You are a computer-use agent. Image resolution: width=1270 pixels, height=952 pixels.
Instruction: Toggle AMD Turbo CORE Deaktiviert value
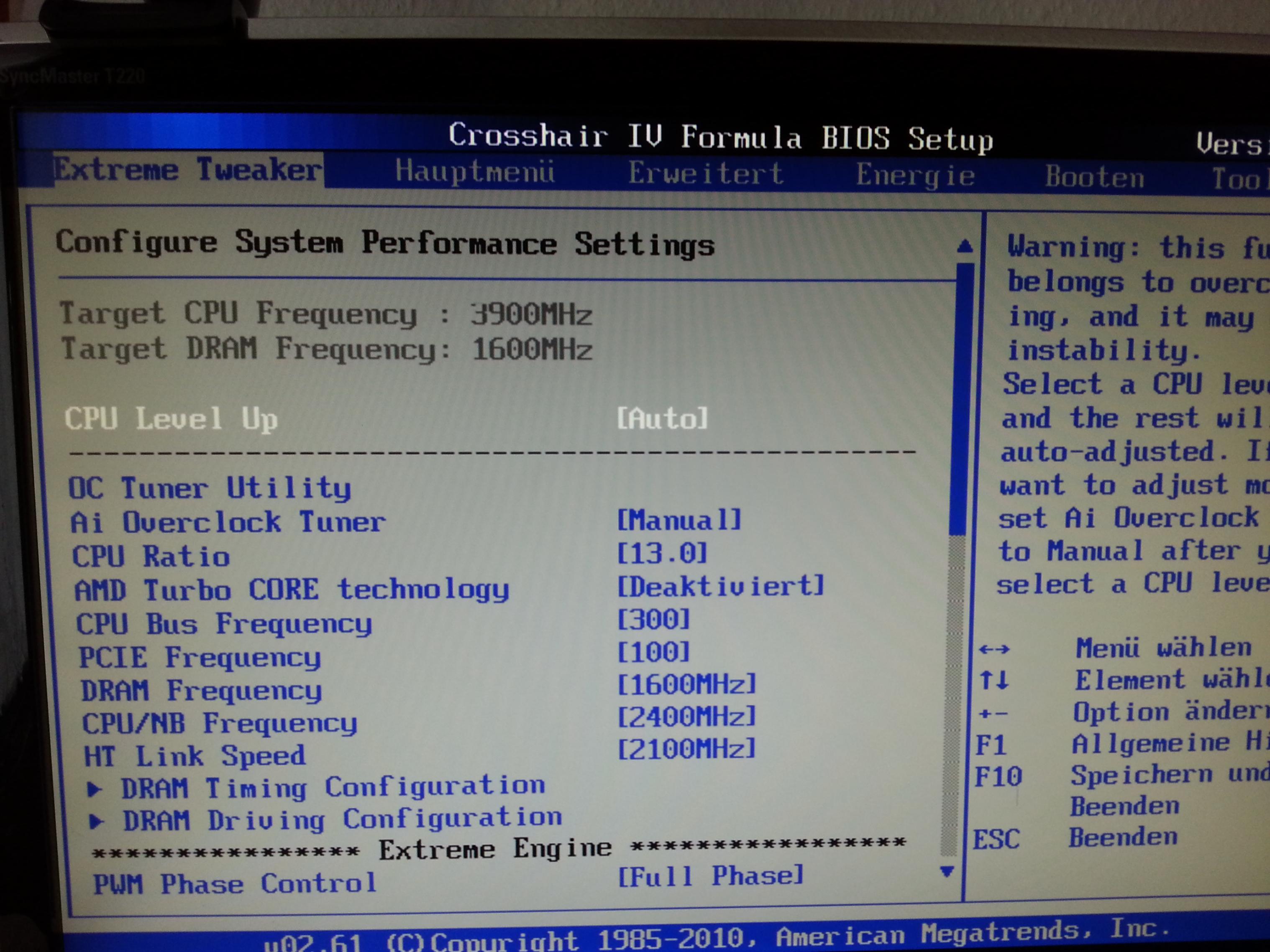[721, 586]
